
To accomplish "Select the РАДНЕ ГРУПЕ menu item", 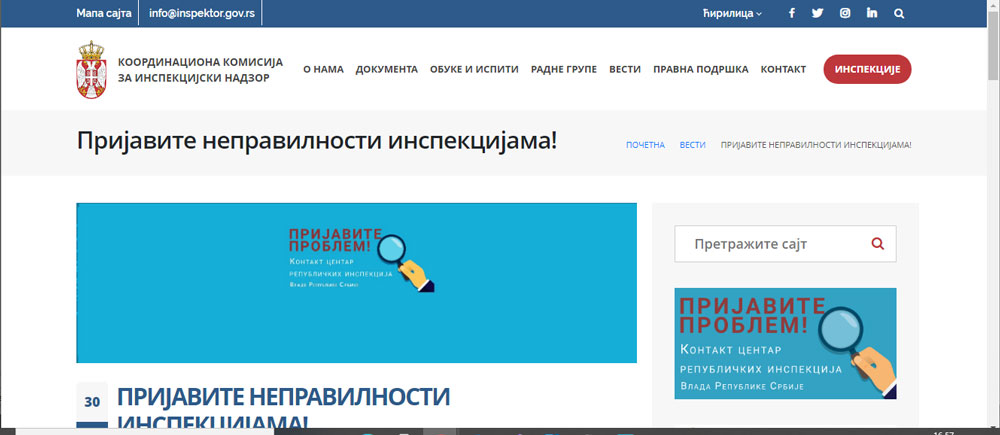I will (564, 70).
